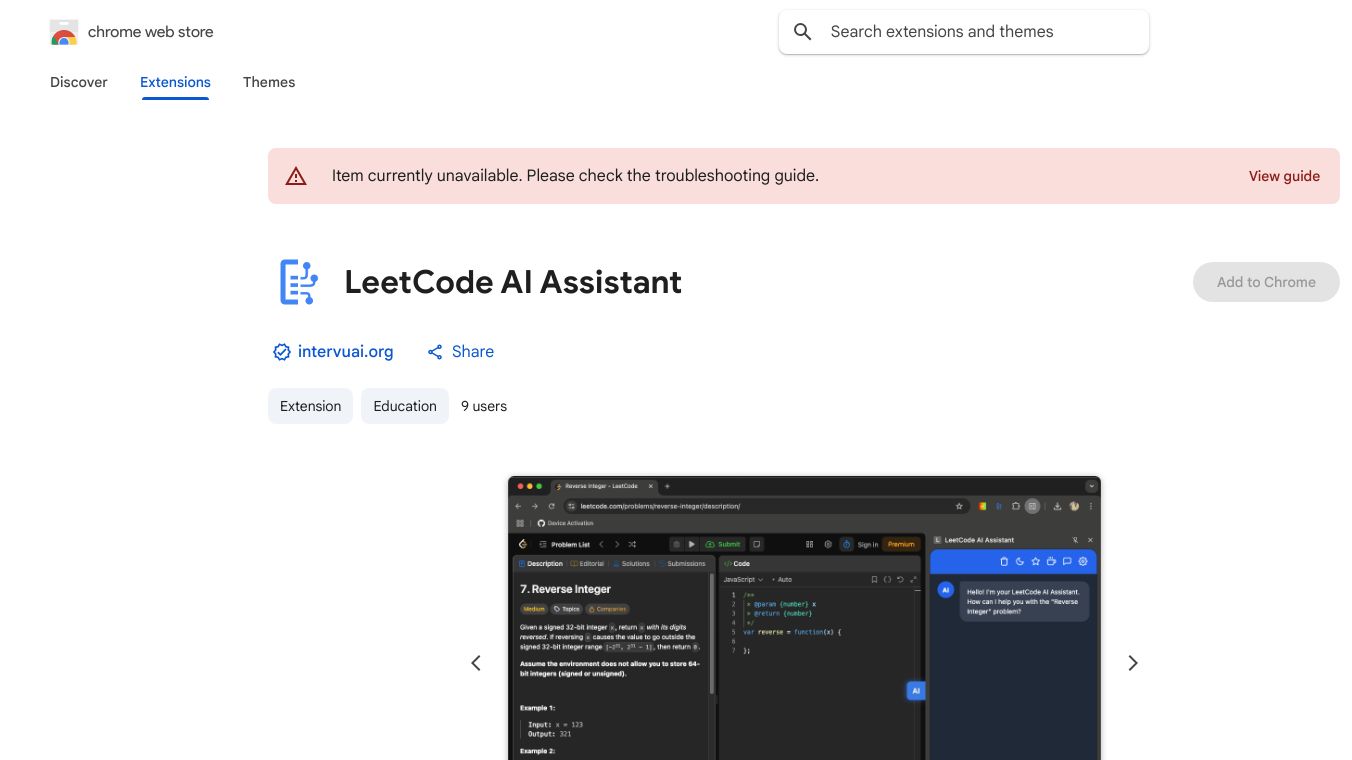Focus the Search extensions and themes field
The width and height of the screenshot is (1352, 760).
click(980, 32)
